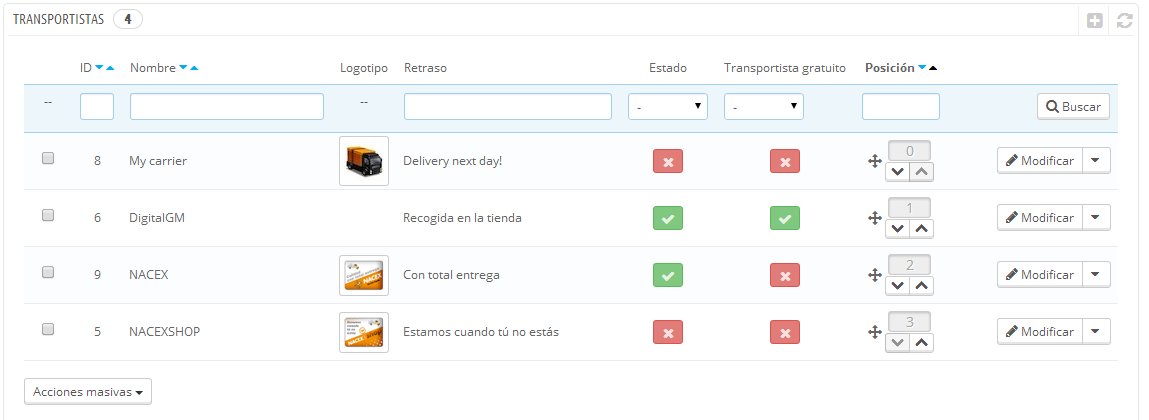Enable NACEXSHOP status
Image resolution: width=1149 pixels, height=420 pixels.
[668, 333]
